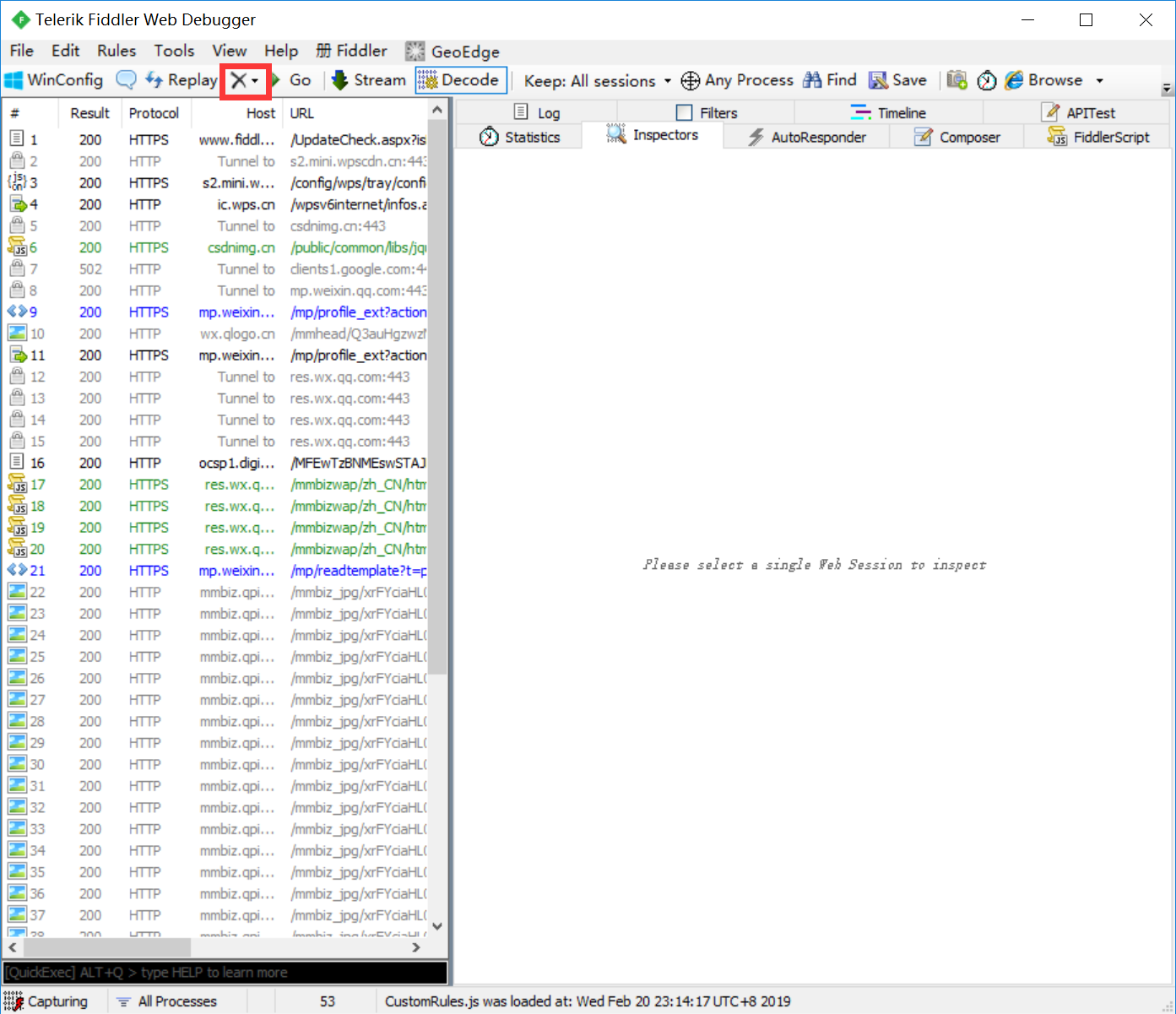1176x1014 pixels.
Task: Switch to the APITest tab
Action: (x=1079, y=112)
